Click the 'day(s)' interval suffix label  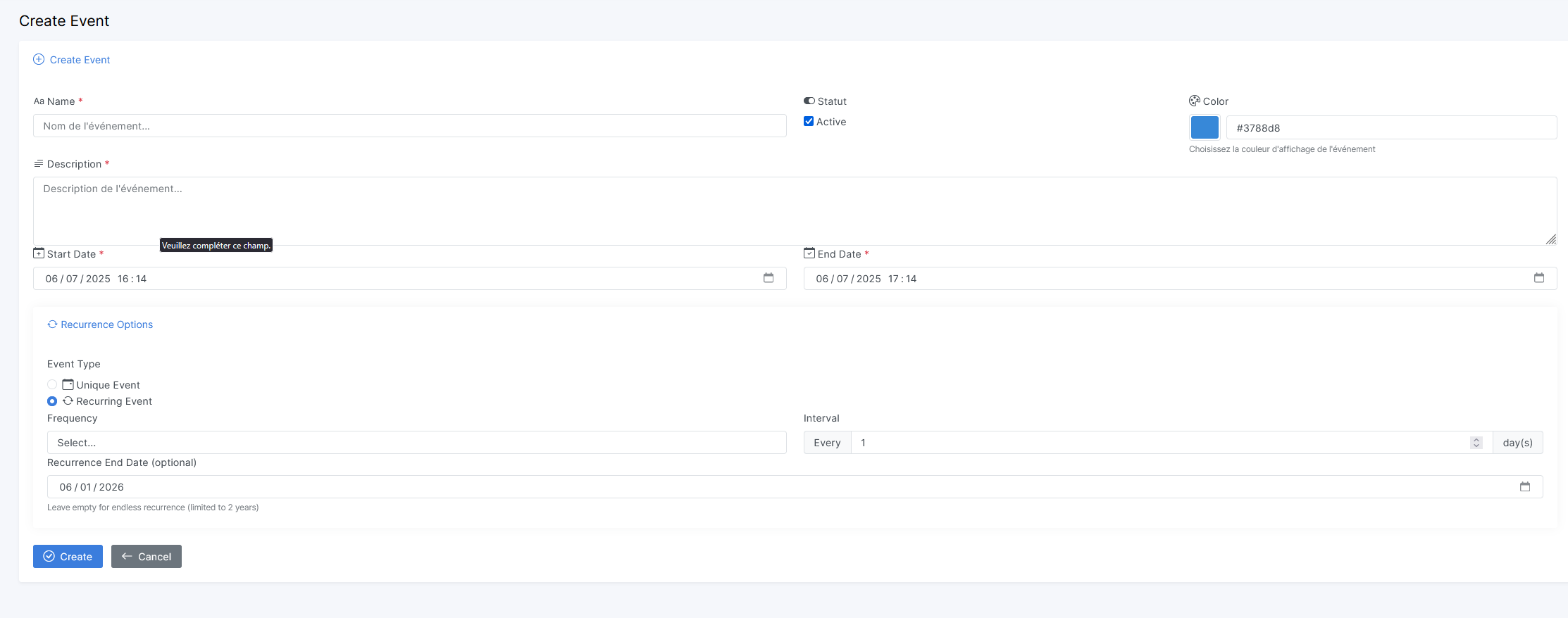point(1517,442)
